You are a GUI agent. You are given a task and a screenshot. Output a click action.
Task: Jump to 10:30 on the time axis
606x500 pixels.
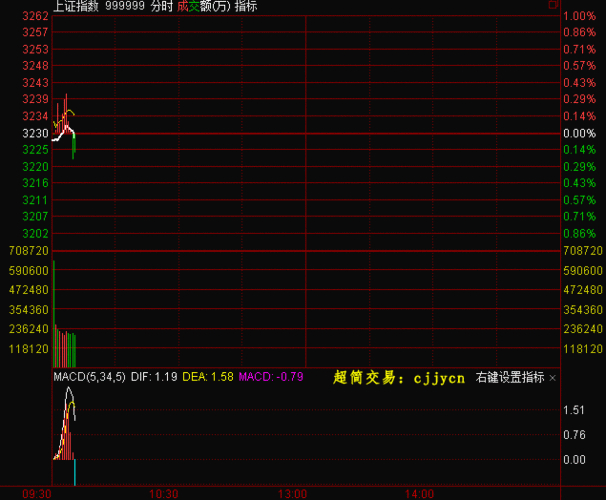point(164,493)
